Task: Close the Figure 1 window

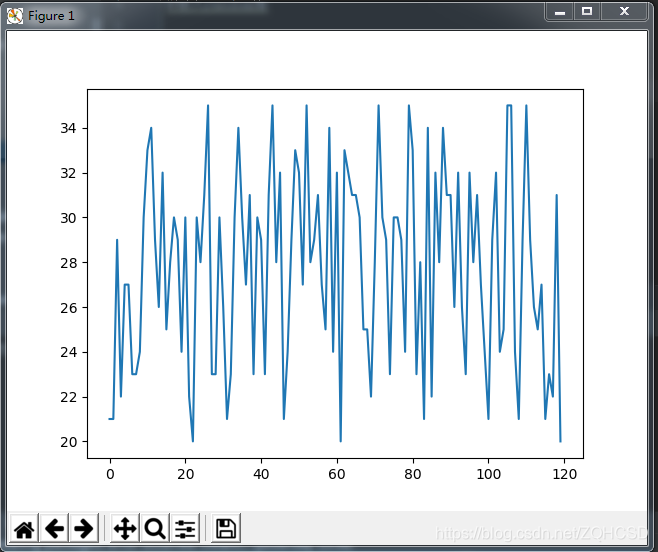Action: coord(624,12)
